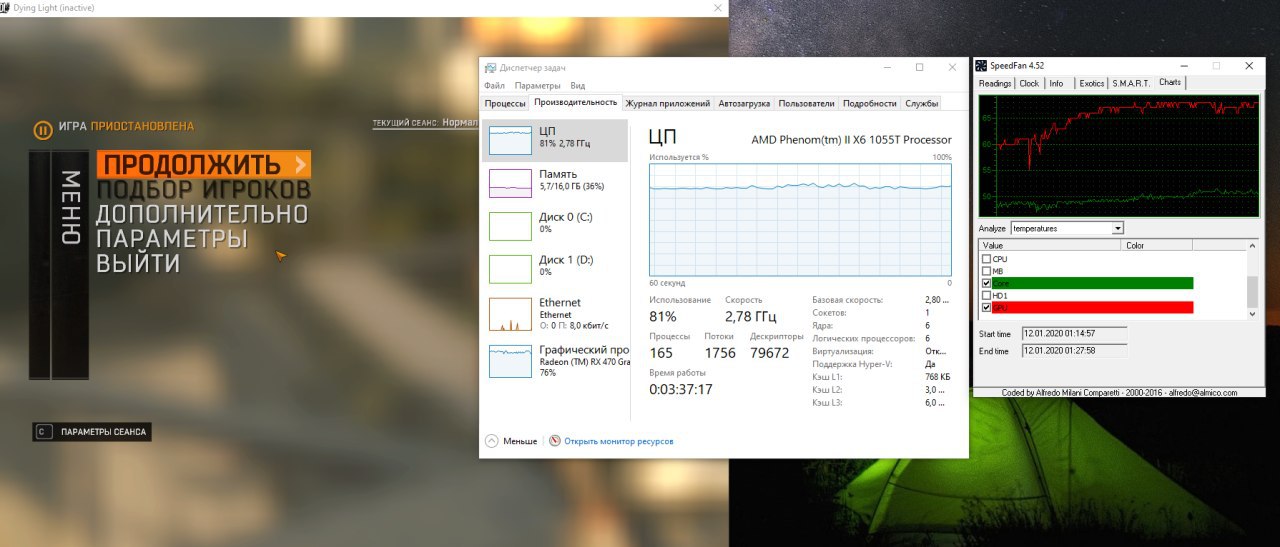Switch to the Подробности tab
The width and height of the screenshot is (1280, 547).
[x=869, y=103]
